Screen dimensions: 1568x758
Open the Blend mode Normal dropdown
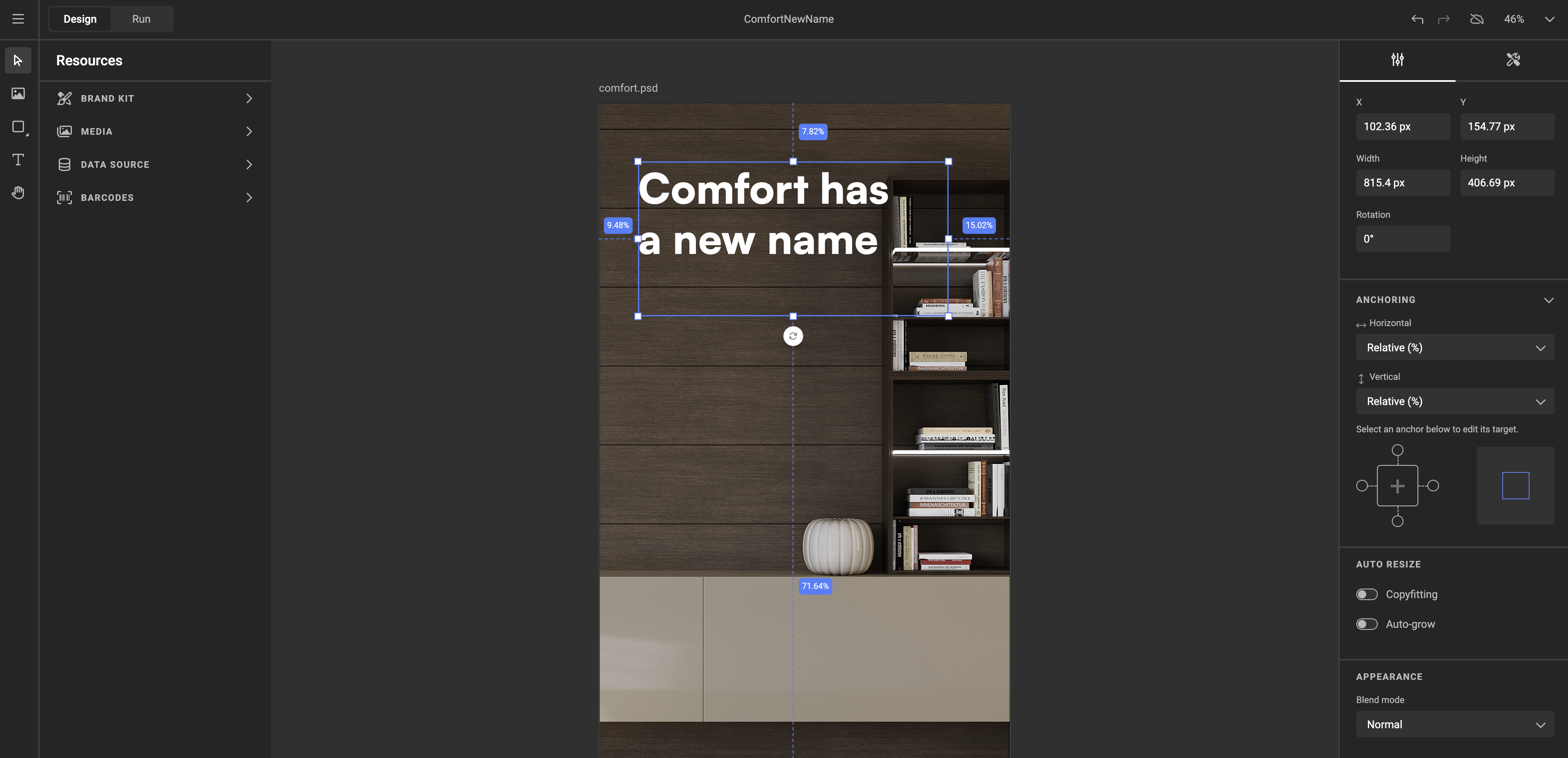(1454, 725)
